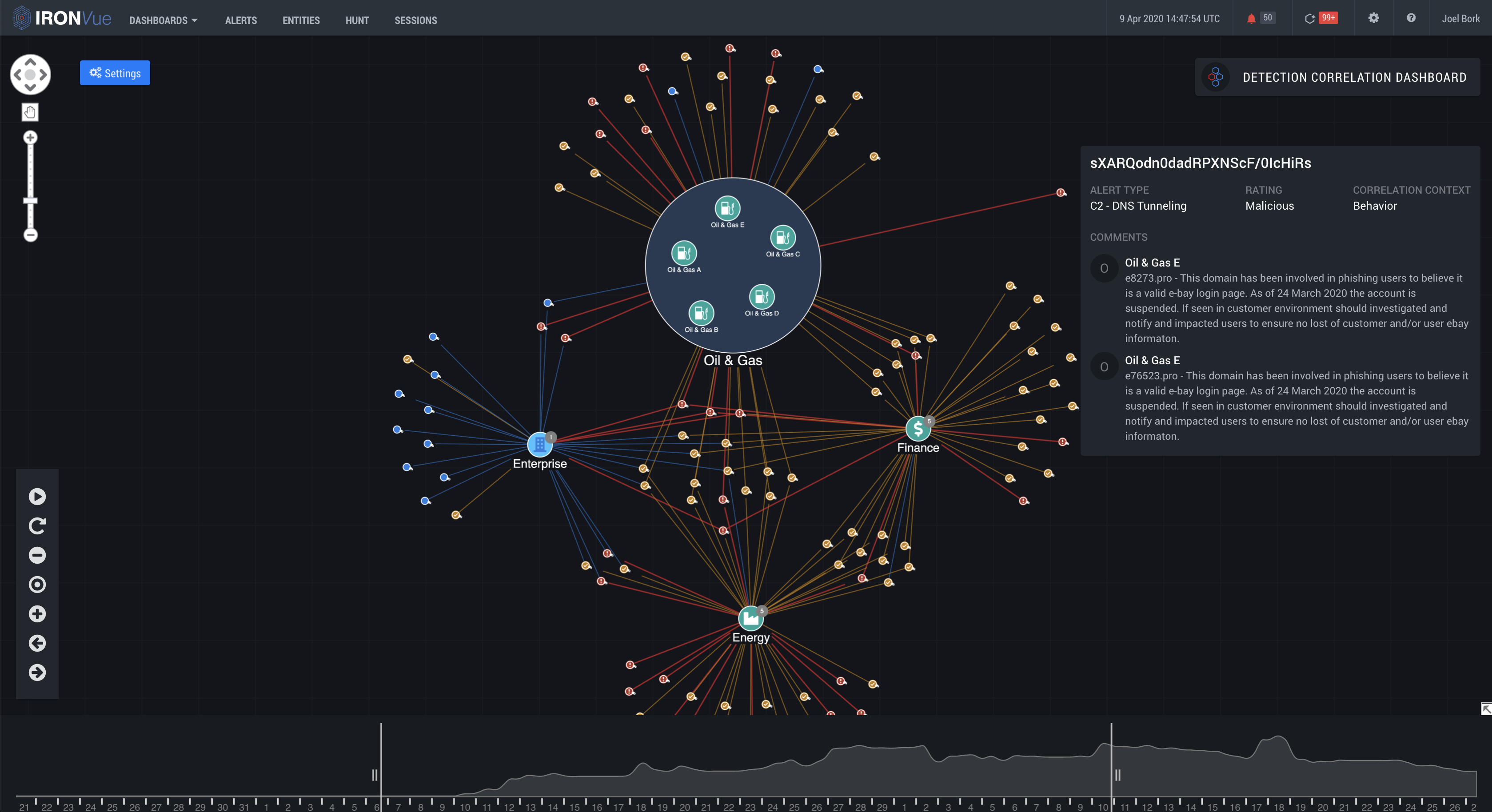Select the Finance dollar-sign node
Screen dimensions: 1492x812
pyautogui.click(x=918, y=429)
